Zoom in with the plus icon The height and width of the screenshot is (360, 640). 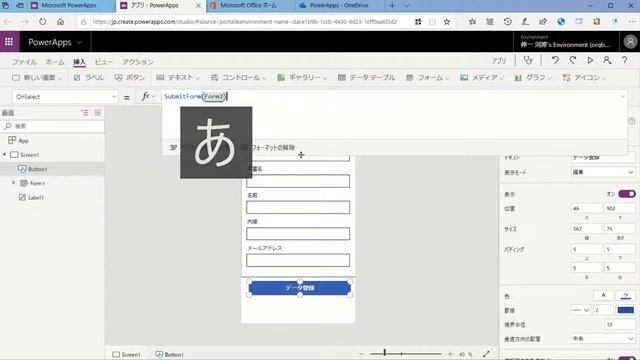(450, 354)
